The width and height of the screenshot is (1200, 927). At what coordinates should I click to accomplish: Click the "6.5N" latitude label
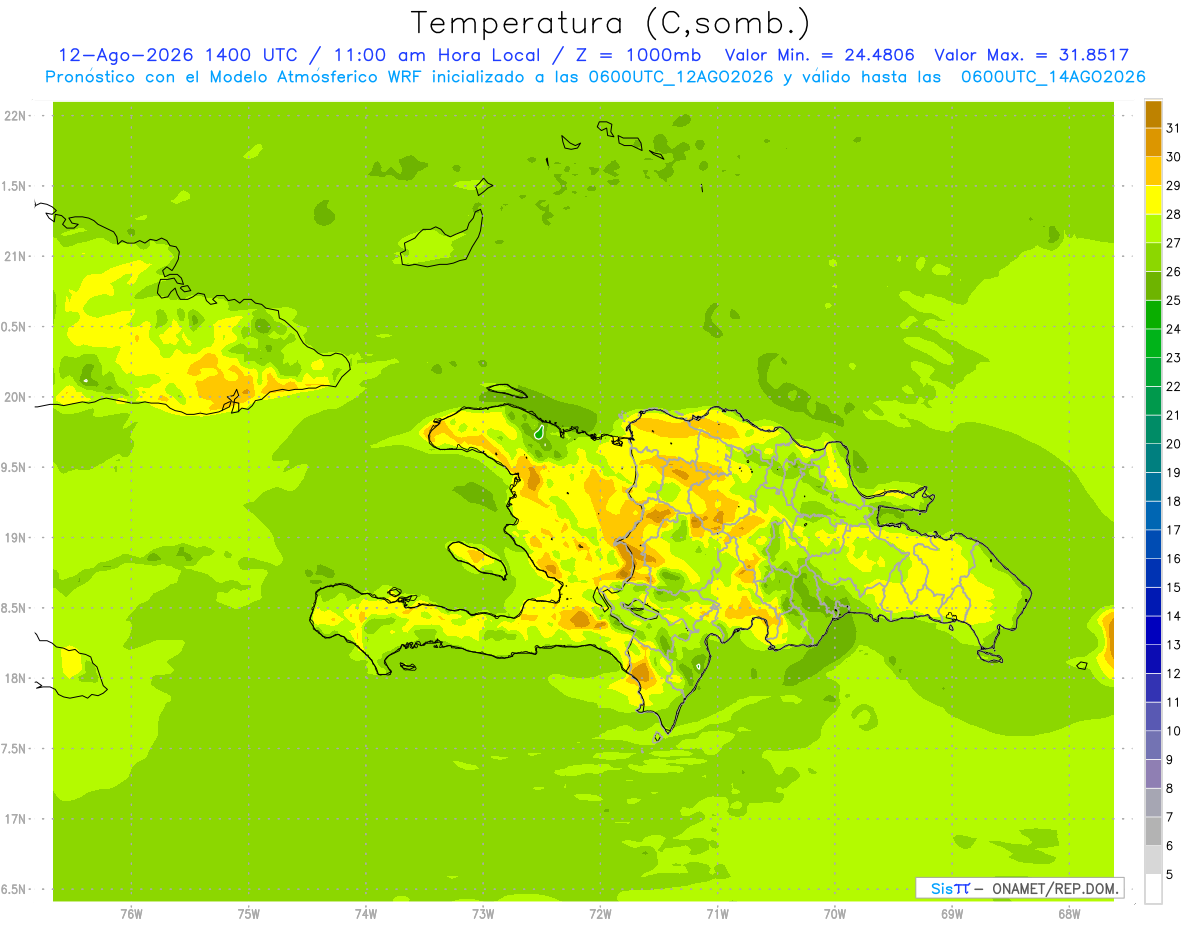[14, 889]
